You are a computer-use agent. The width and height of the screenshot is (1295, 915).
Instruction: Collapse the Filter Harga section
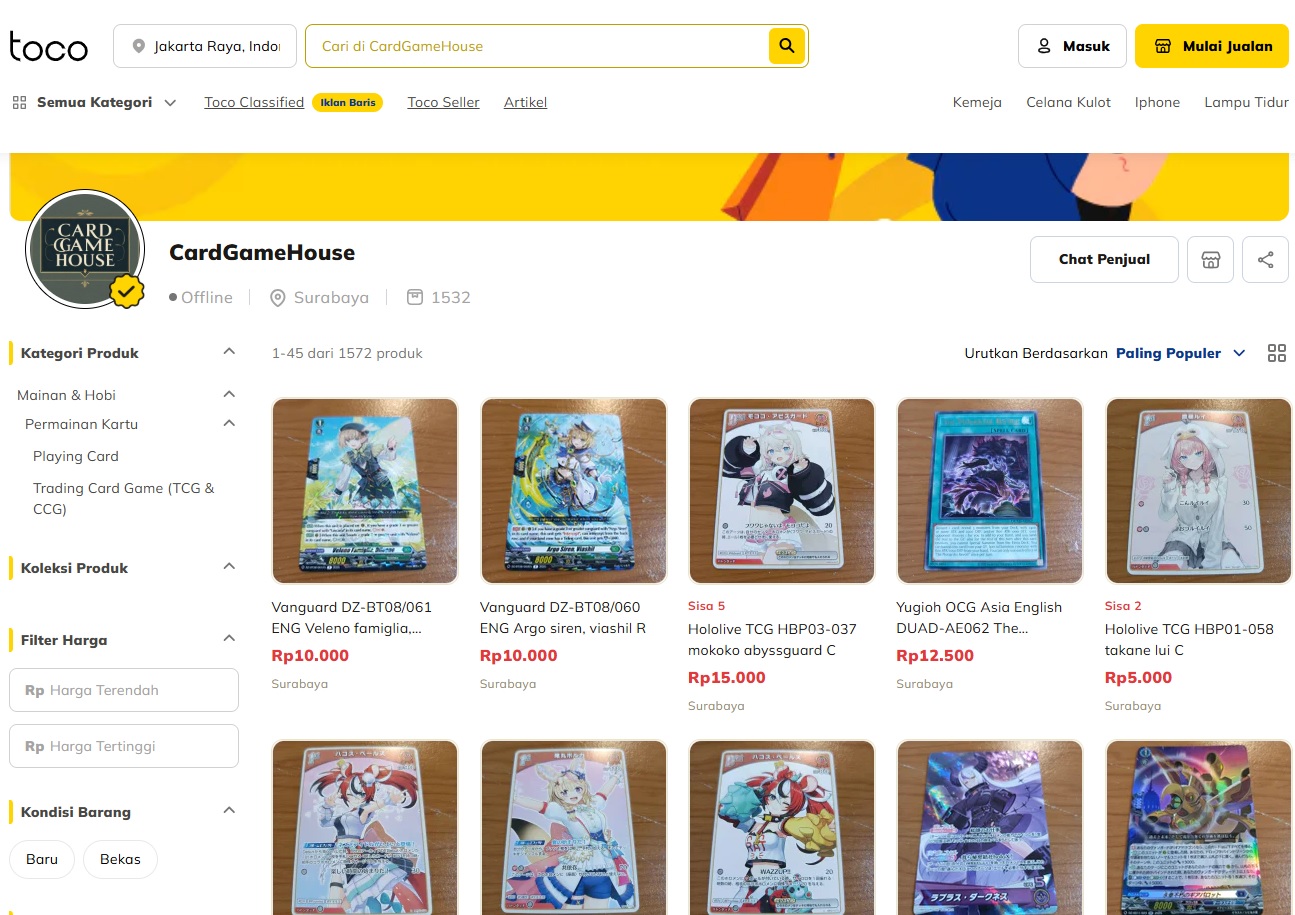coord(229,639)
